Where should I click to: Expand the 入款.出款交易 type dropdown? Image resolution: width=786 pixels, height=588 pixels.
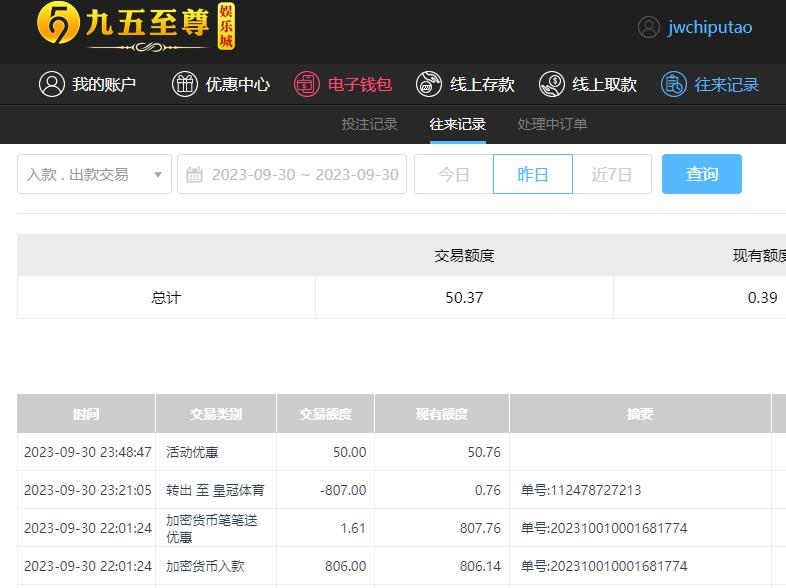click(94, 174)
